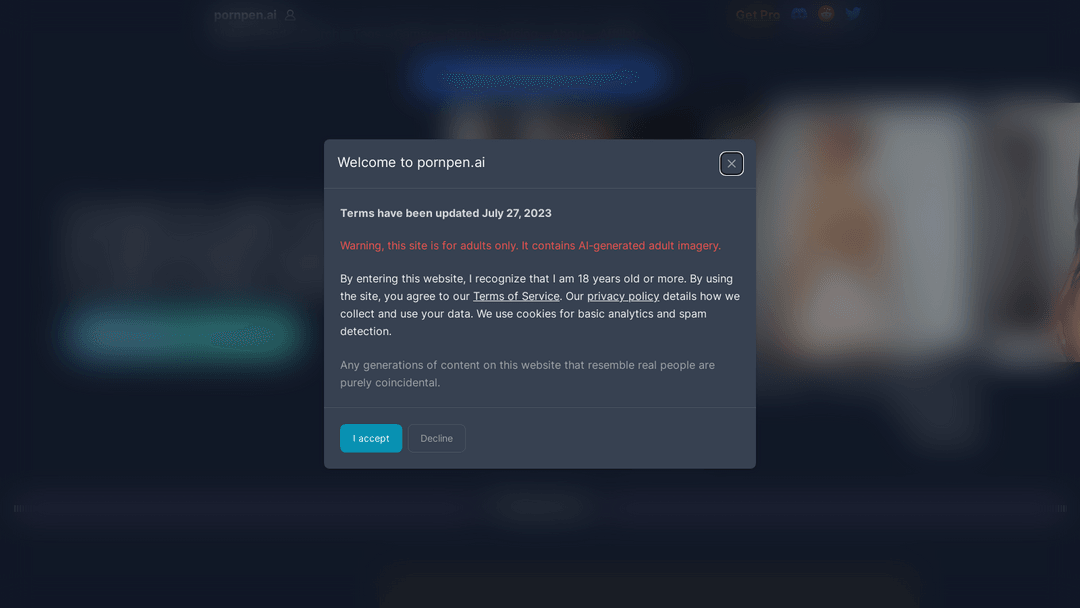Click the blurred blue button at top center
Image resolution: width=1080 pixels, height=608 pixels.
539,76
